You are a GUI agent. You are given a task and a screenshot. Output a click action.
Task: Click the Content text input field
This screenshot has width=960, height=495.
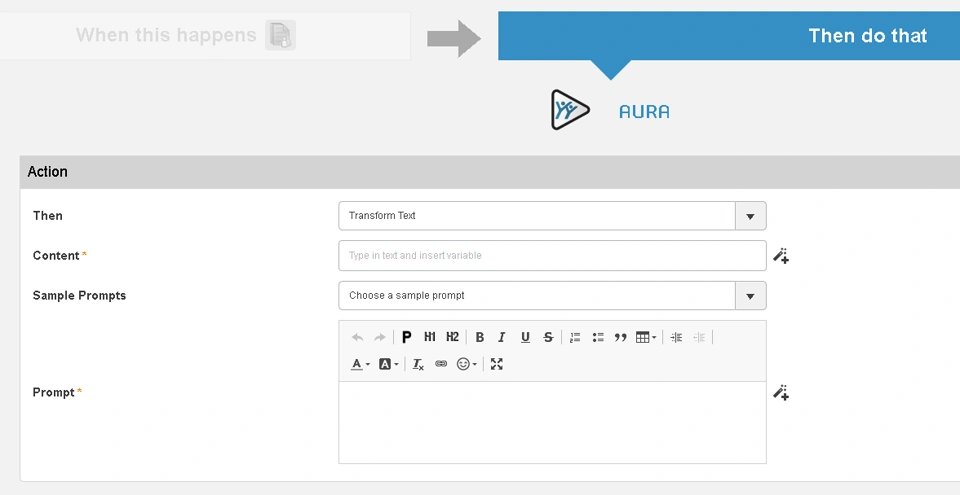pos(552,255)
